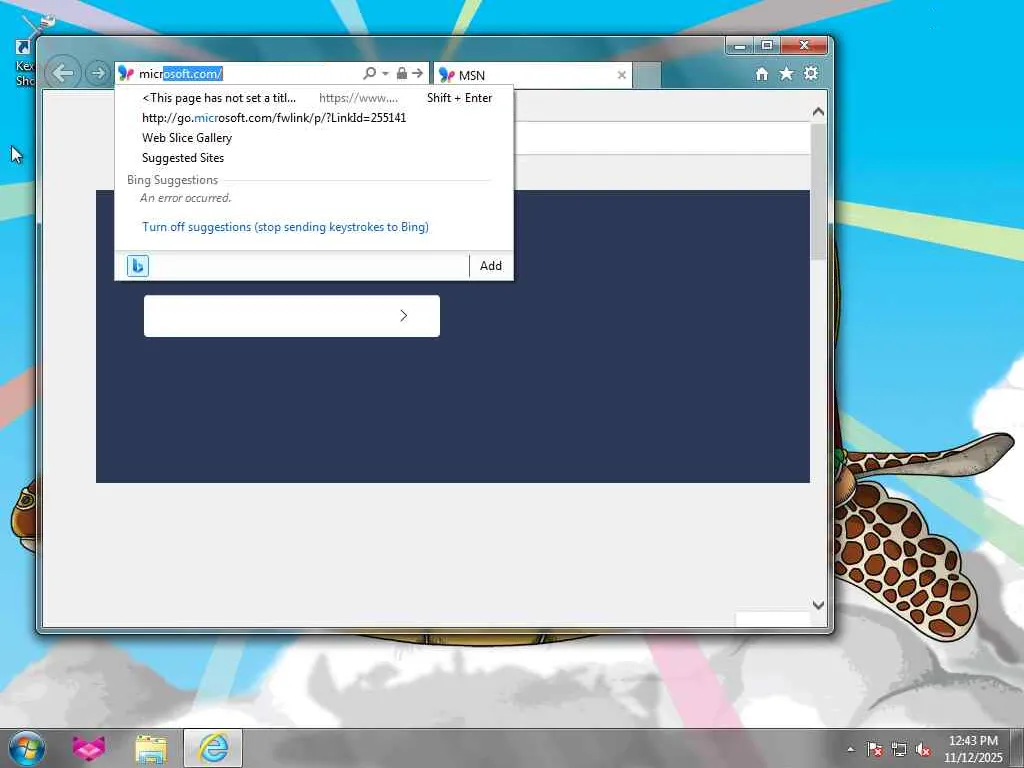Switch to the MSN tab

pos(531,75)
